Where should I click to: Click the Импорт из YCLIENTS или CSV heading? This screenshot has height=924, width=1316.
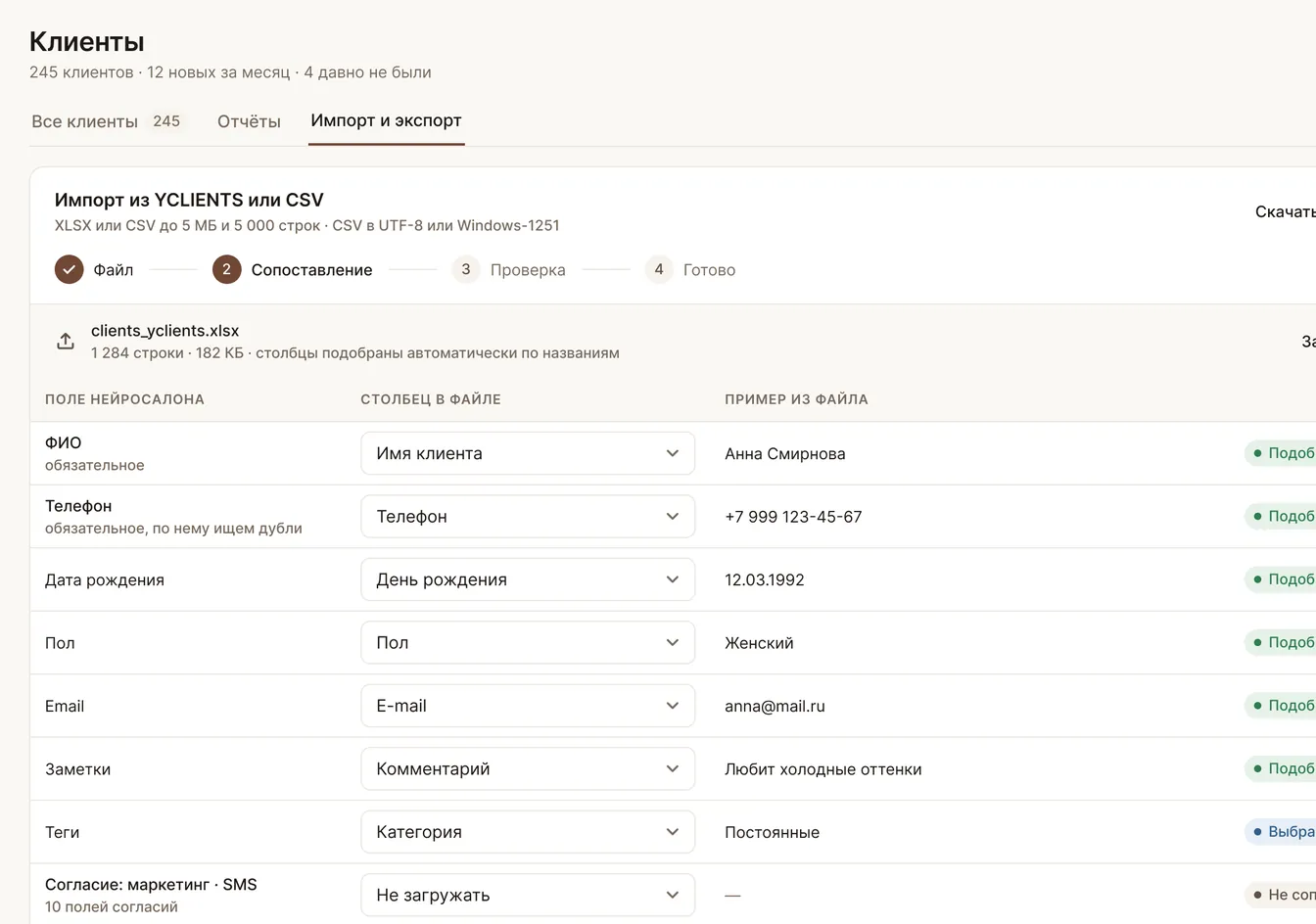(x=189, y=200)
